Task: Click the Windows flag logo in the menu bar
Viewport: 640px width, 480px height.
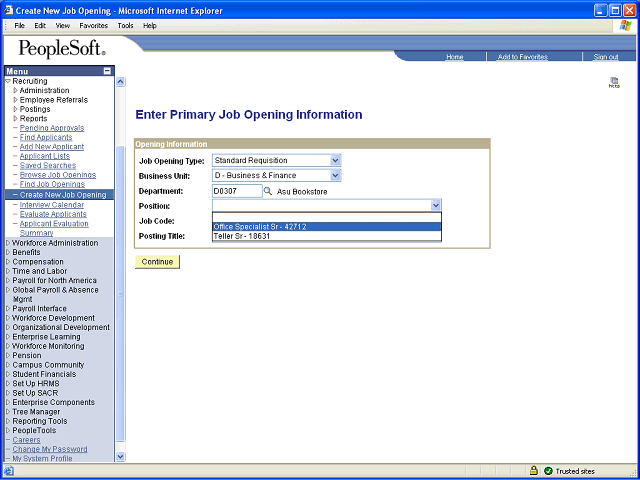Action: 625,26
